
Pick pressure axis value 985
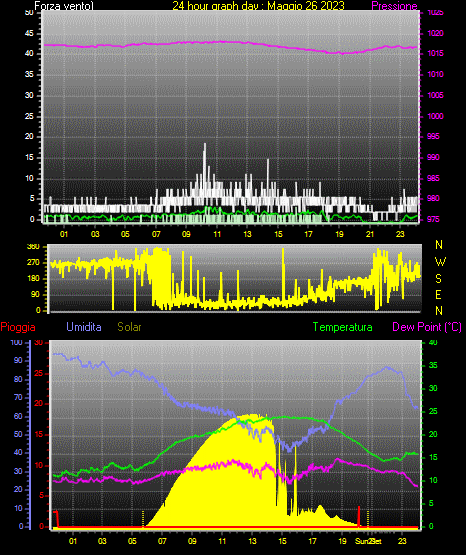tap(433, 178)
